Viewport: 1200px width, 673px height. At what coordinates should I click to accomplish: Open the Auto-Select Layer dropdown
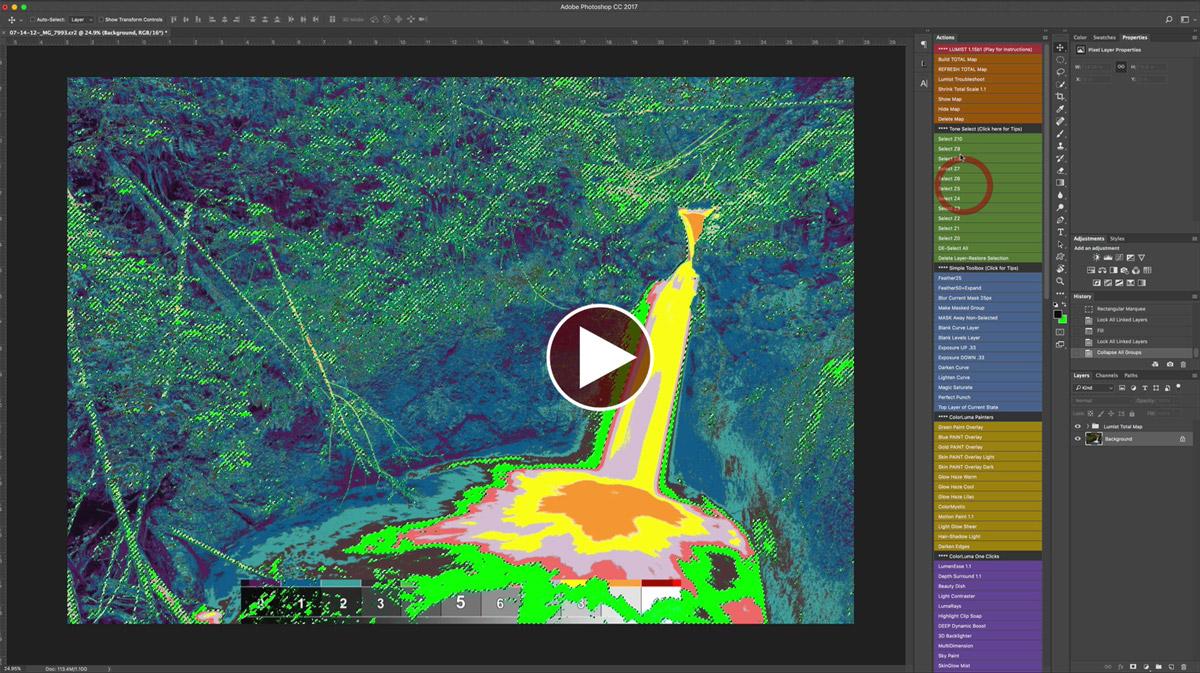pyautogui.click(x=80, y=19)
